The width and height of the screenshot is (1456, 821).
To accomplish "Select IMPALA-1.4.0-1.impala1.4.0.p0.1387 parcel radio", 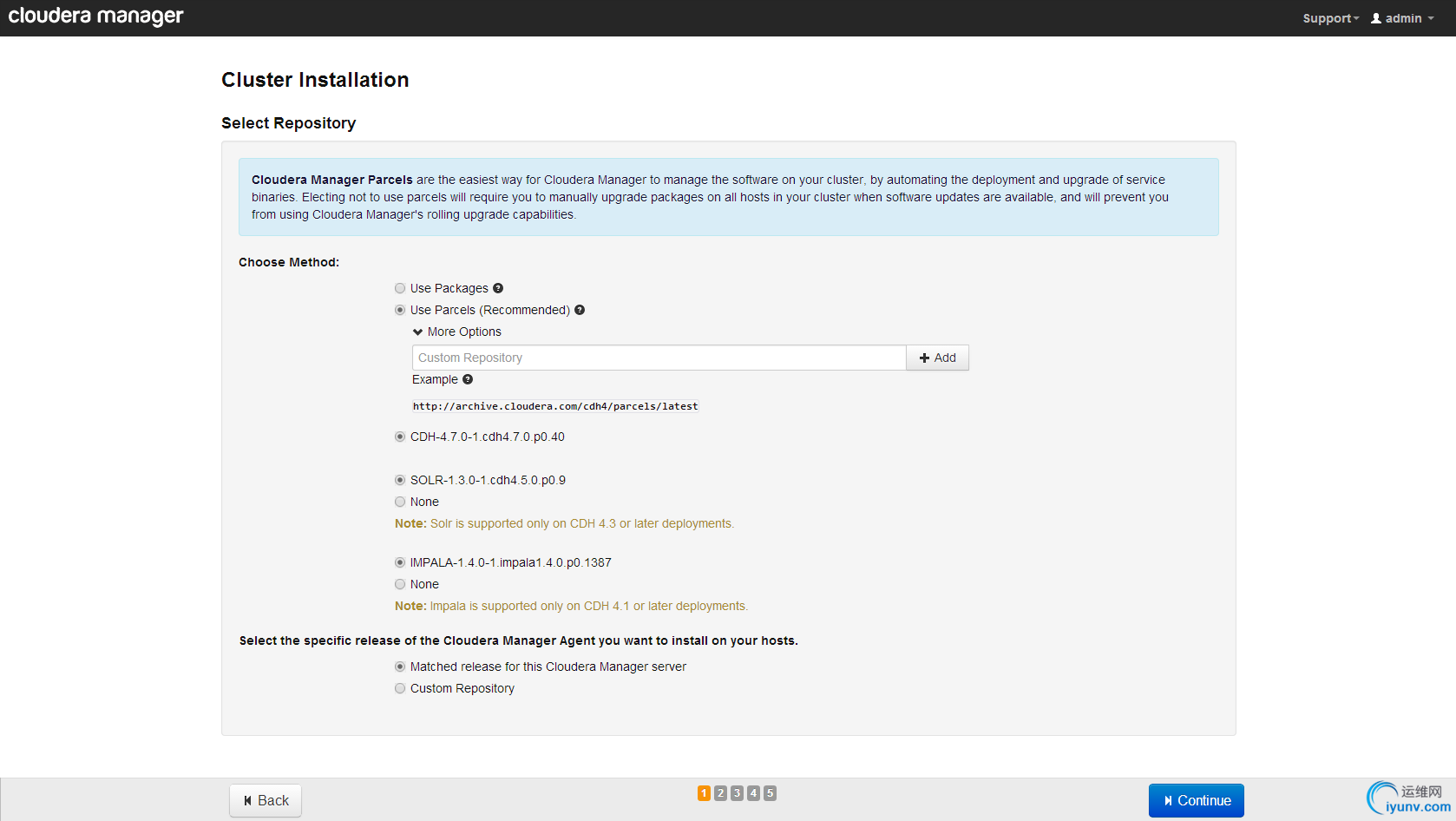I will [400, 562].
